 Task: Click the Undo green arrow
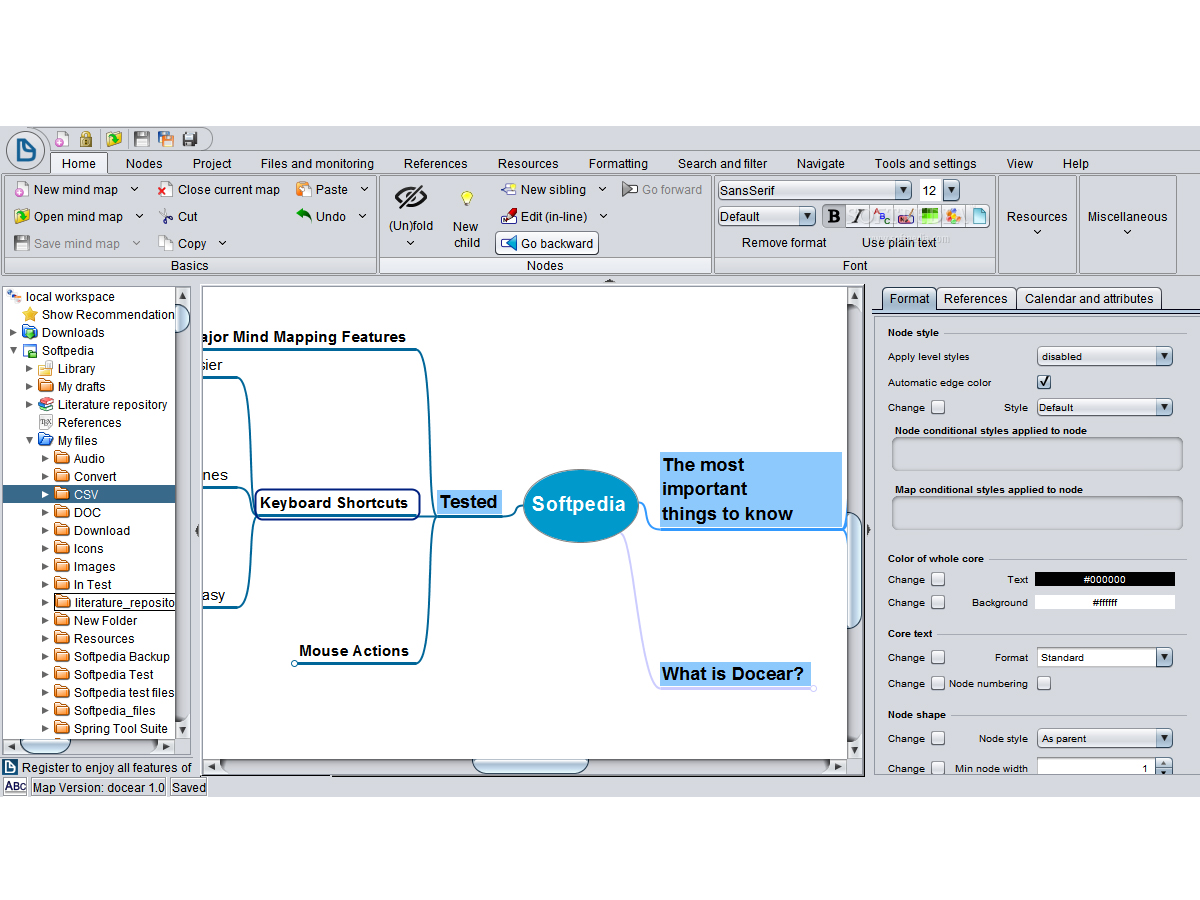[x=305, y=216]
